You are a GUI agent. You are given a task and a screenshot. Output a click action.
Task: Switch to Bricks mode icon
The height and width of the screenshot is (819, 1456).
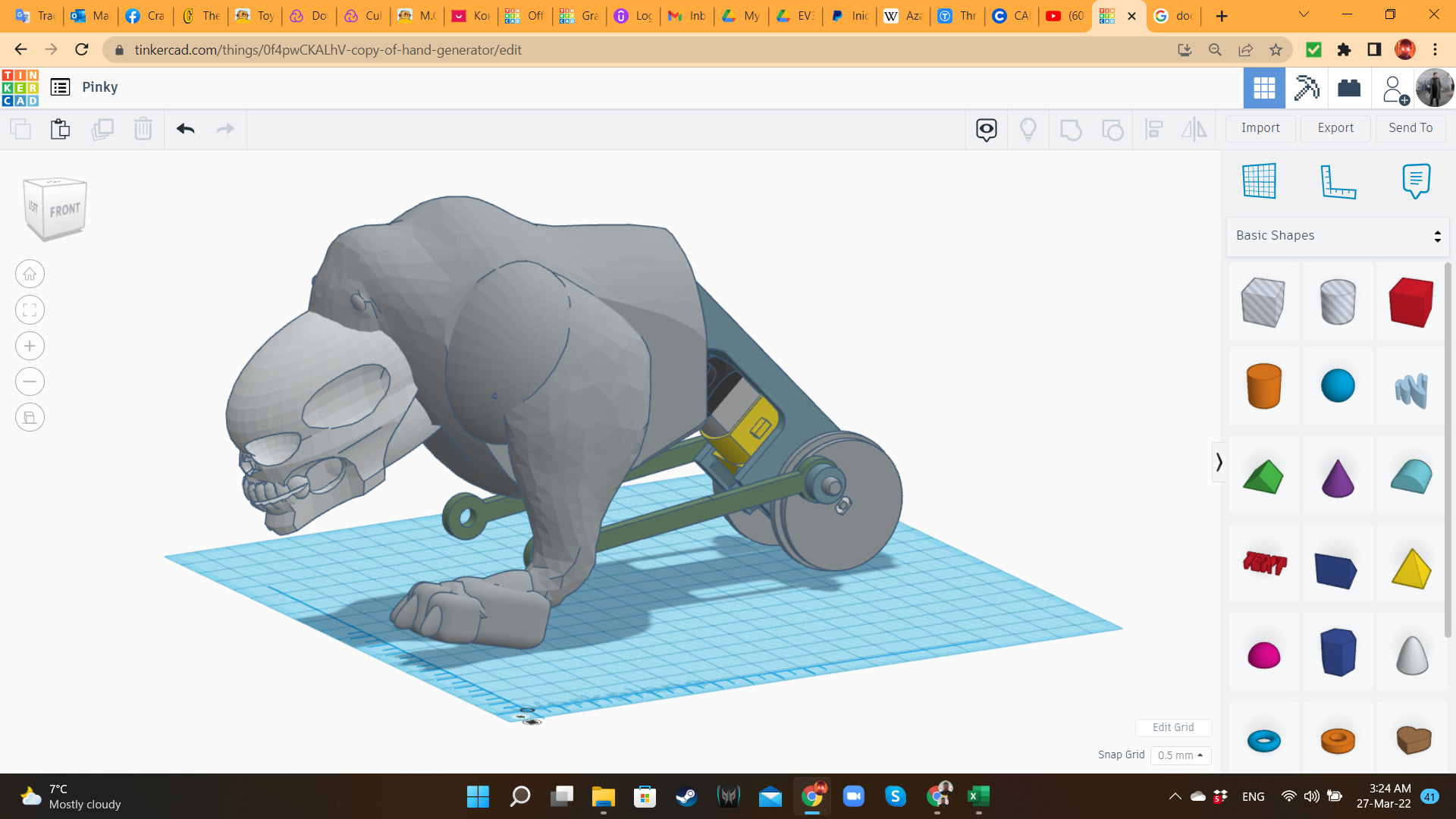point(1349,88)
